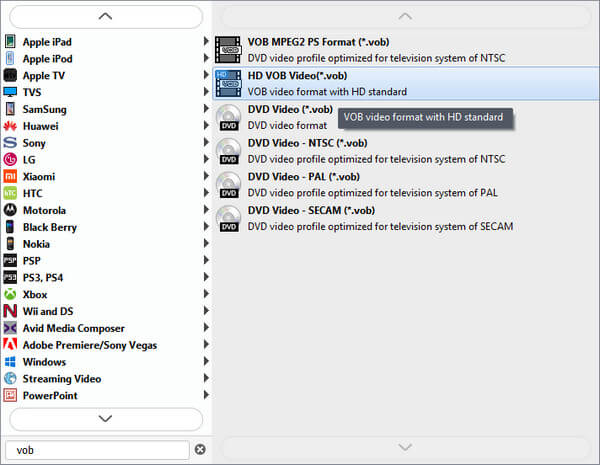The width and height of the screenshot is (600, 465).
Task: Click the PowerPoint icon
Action: (x=10, y=395)
